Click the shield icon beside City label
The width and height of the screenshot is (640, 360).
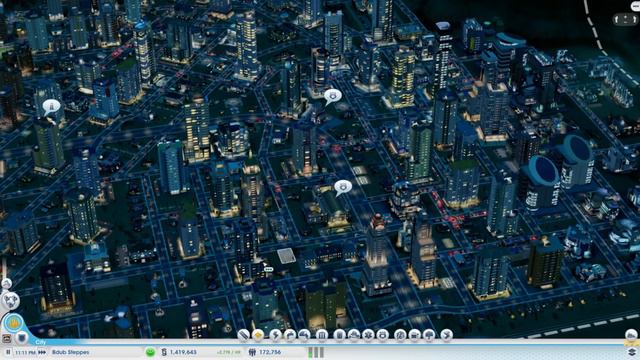pyautogui.click(x=22, y=338)
